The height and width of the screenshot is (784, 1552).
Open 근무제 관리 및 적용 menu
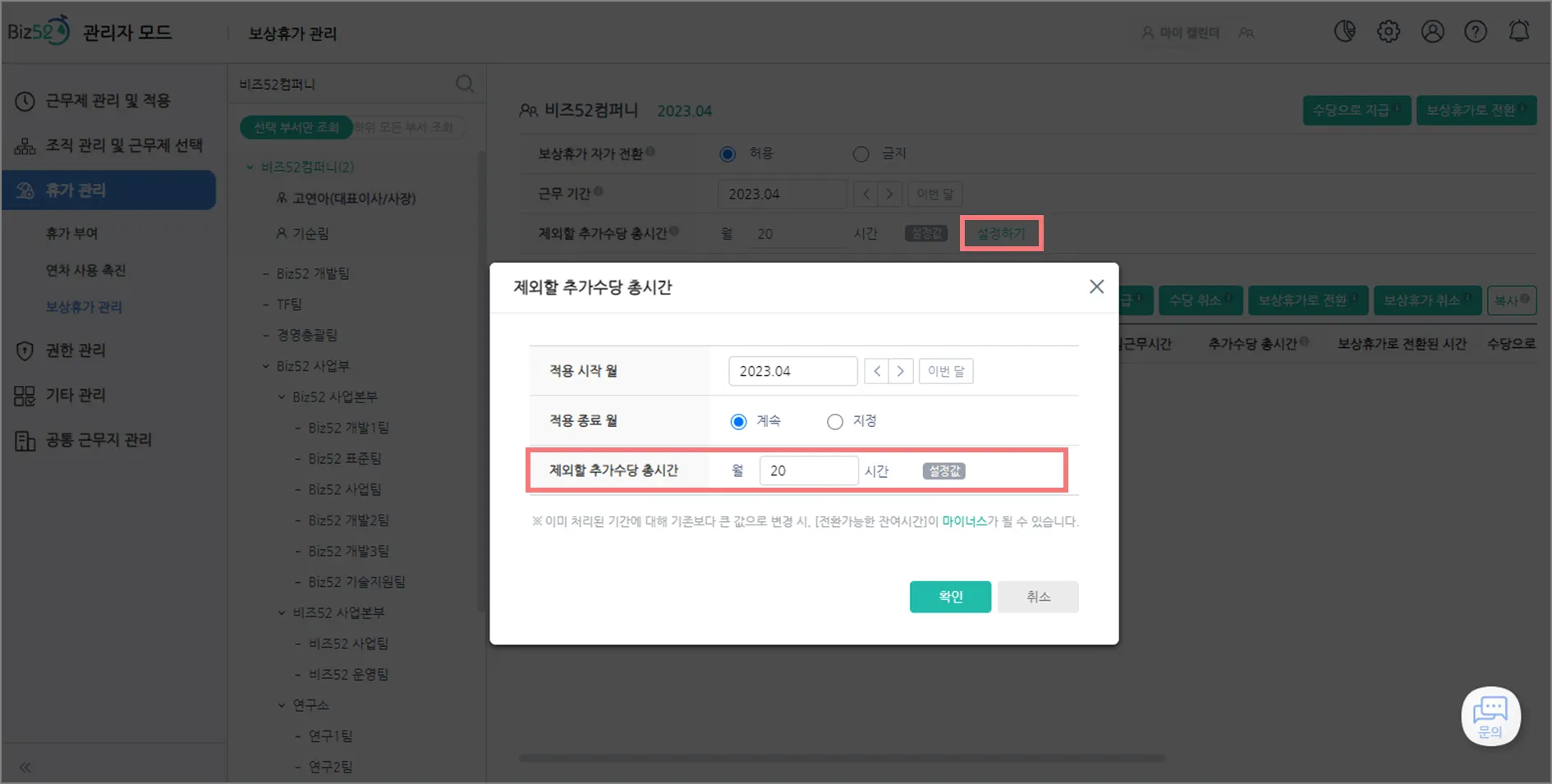[108, 100]
